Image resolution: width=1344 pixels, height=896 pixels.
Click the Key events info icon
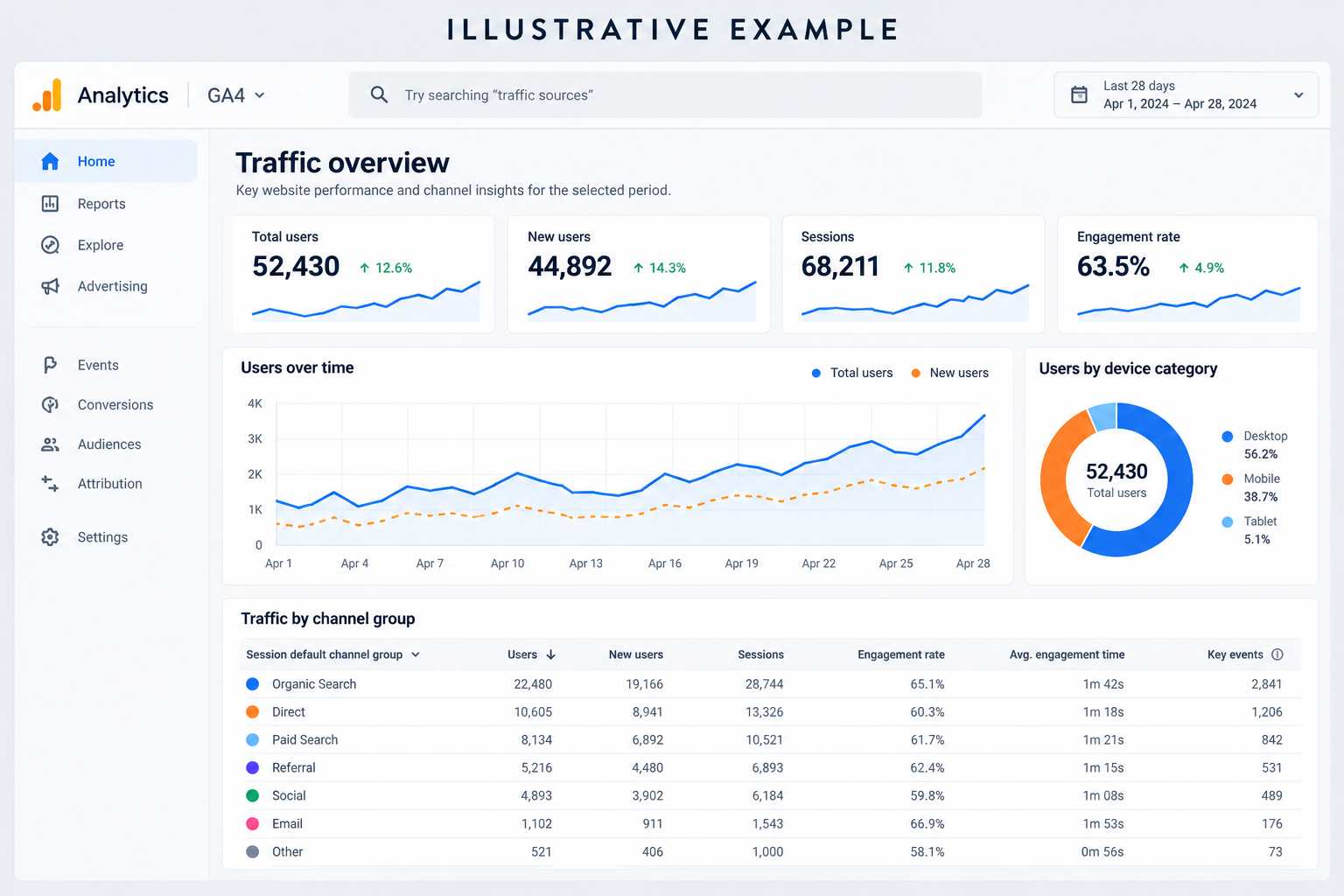coord(1277,654)
